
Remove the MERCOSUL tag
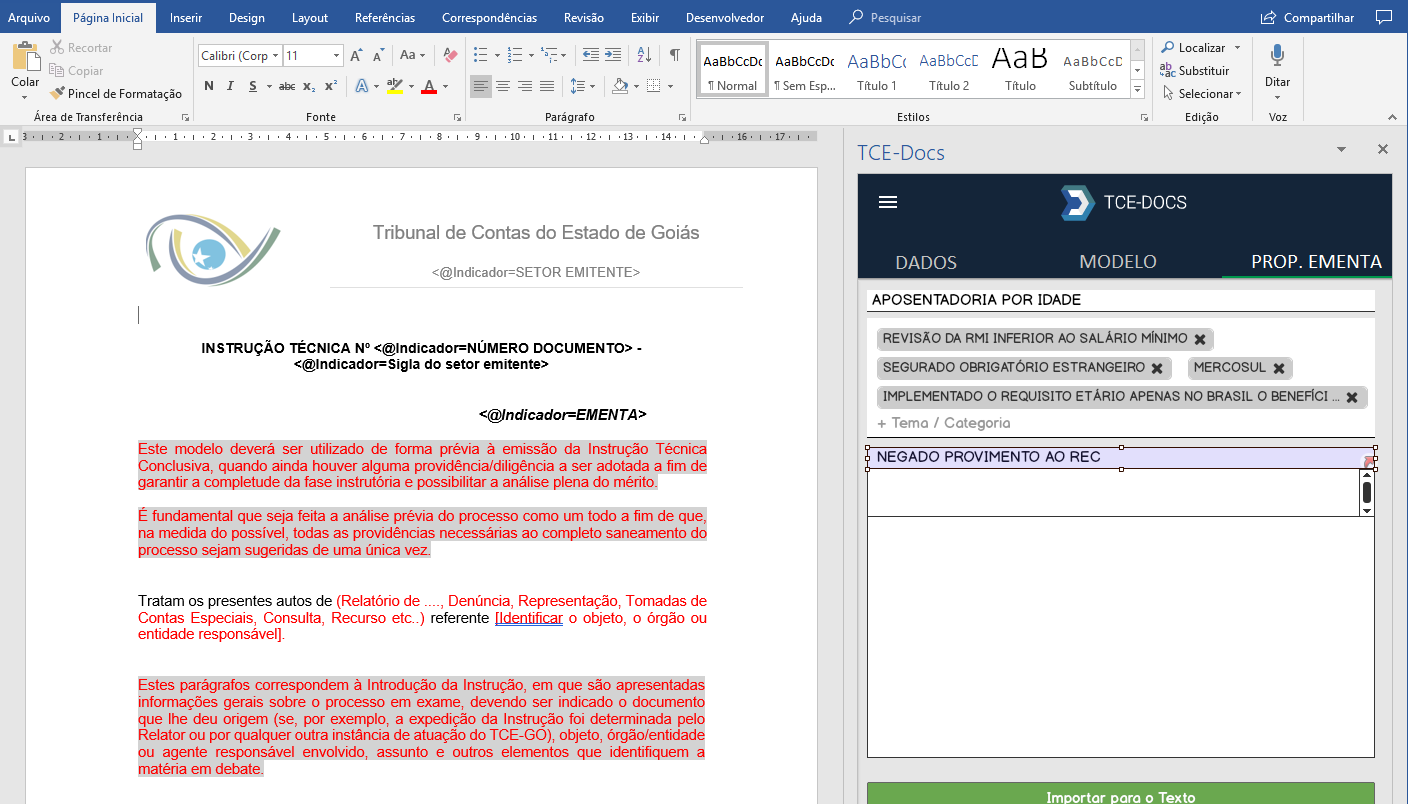[1278, 368]
